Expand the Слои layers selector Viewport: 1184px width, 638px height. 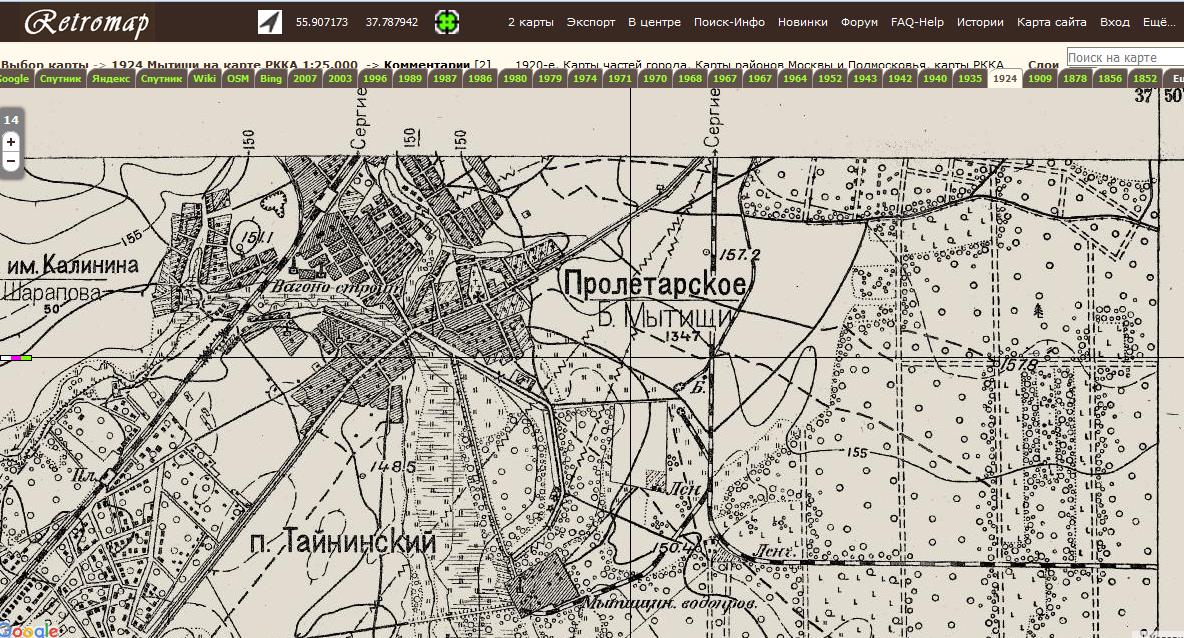click(1043, 65)
